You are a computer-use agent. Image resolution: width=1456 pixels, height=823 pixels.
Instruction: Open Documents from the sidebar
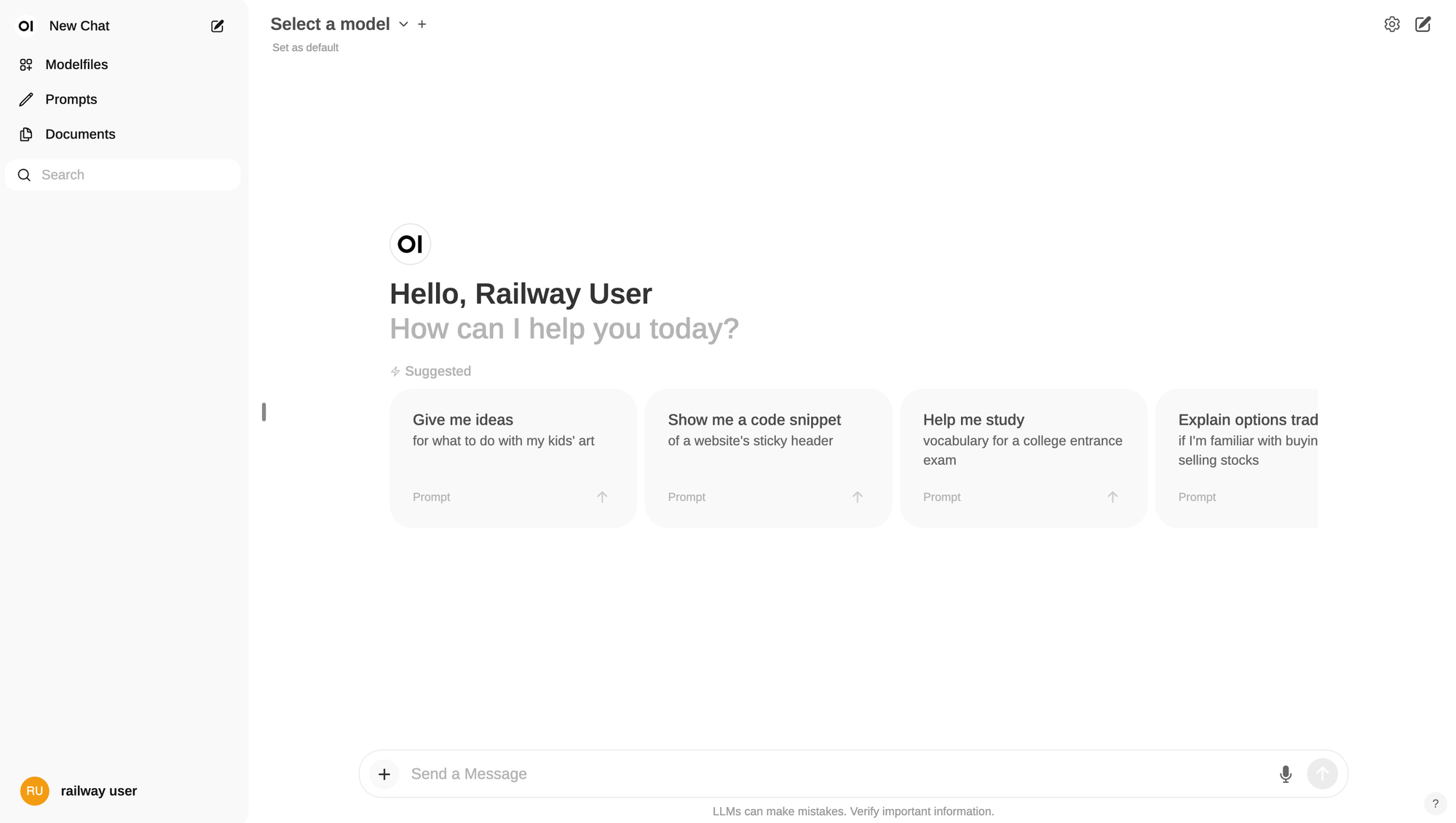click(80, 134)
